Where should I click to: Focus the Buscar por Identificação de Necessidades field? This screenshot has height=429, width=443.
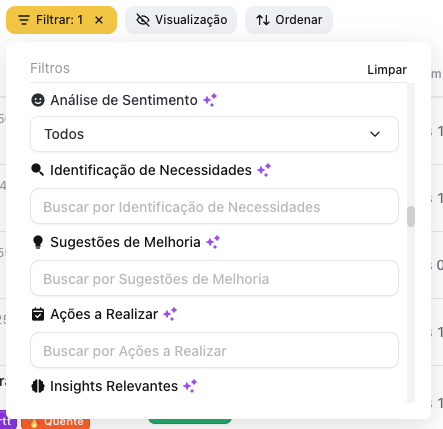tap(214, 206)
